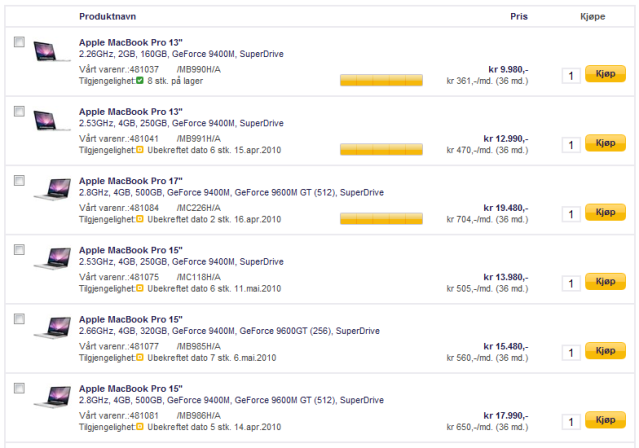Sort by the Produktnavn column header
639x448 pixels.
108,17
